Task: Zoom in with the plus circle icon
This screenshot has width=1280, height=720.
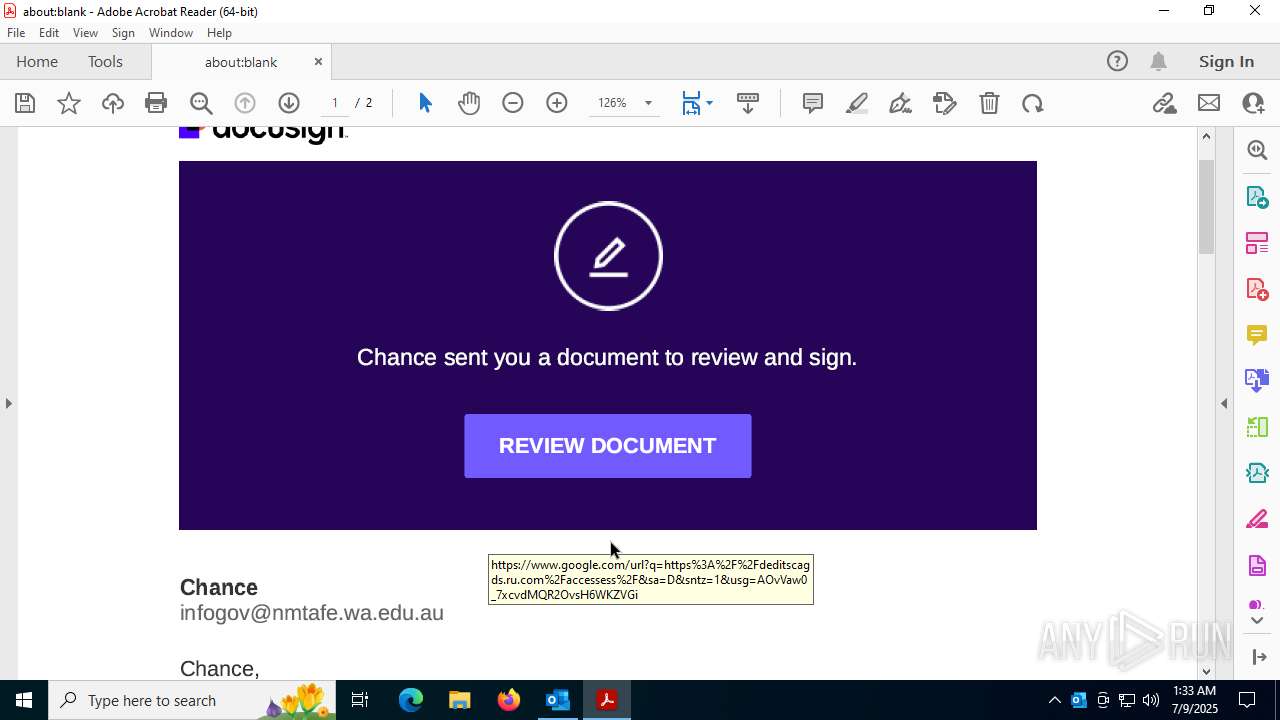Action: pos(557,103)
